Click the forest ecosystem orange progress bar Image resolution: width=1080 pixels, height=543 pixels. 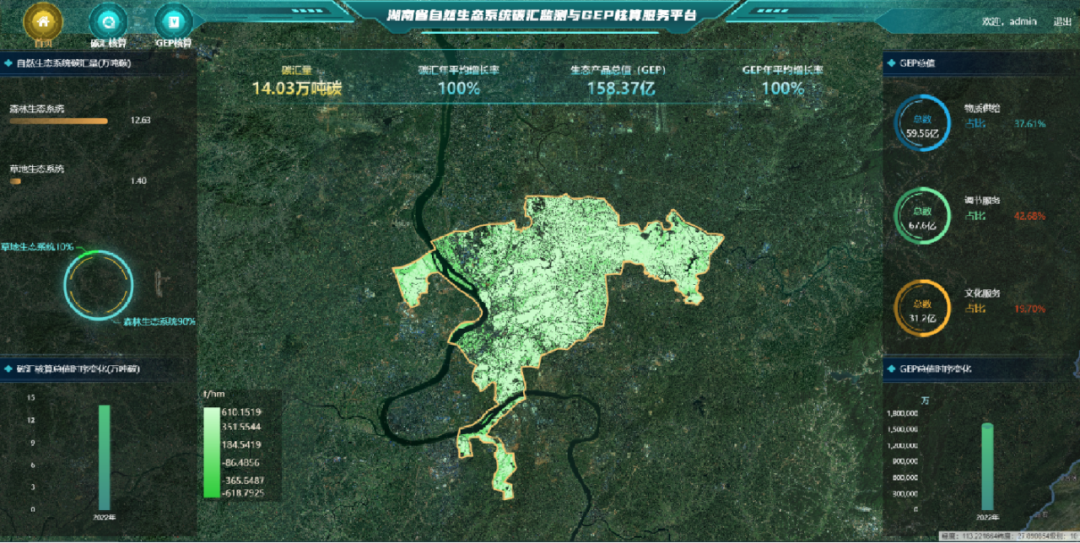[x=58, y=121]
